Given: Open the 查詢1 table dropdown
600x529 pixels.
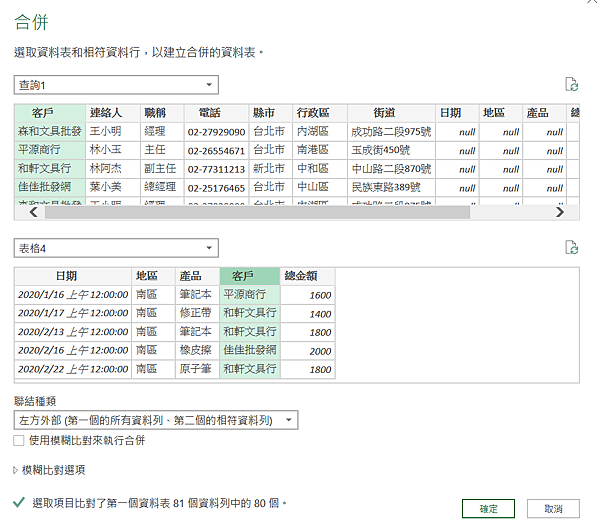Looking at the screenshot, I should pyautogui.click(x=116, y=85).
